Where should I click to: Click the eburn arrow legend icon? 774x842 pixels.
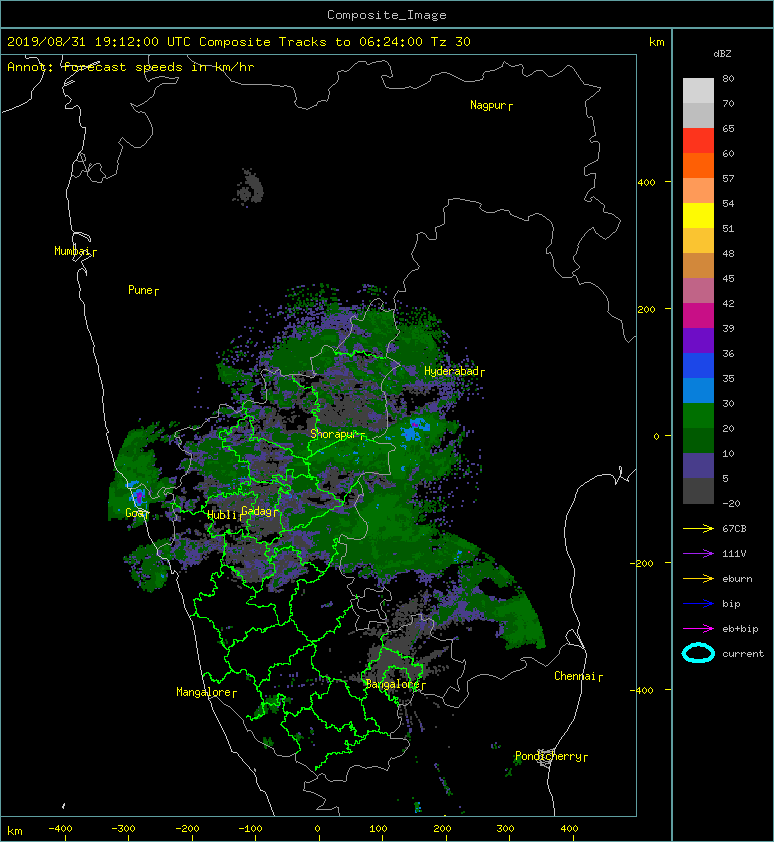point(698,579)
